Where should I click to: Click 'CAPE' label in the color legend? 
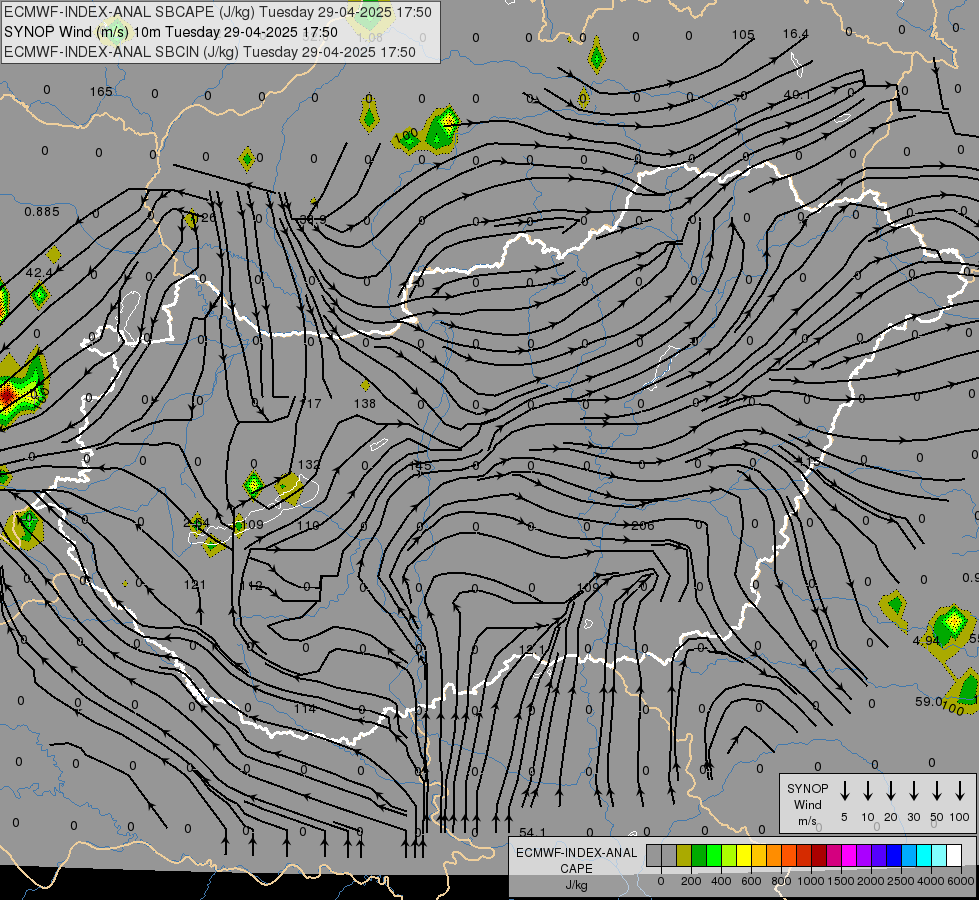coord(576,869)
